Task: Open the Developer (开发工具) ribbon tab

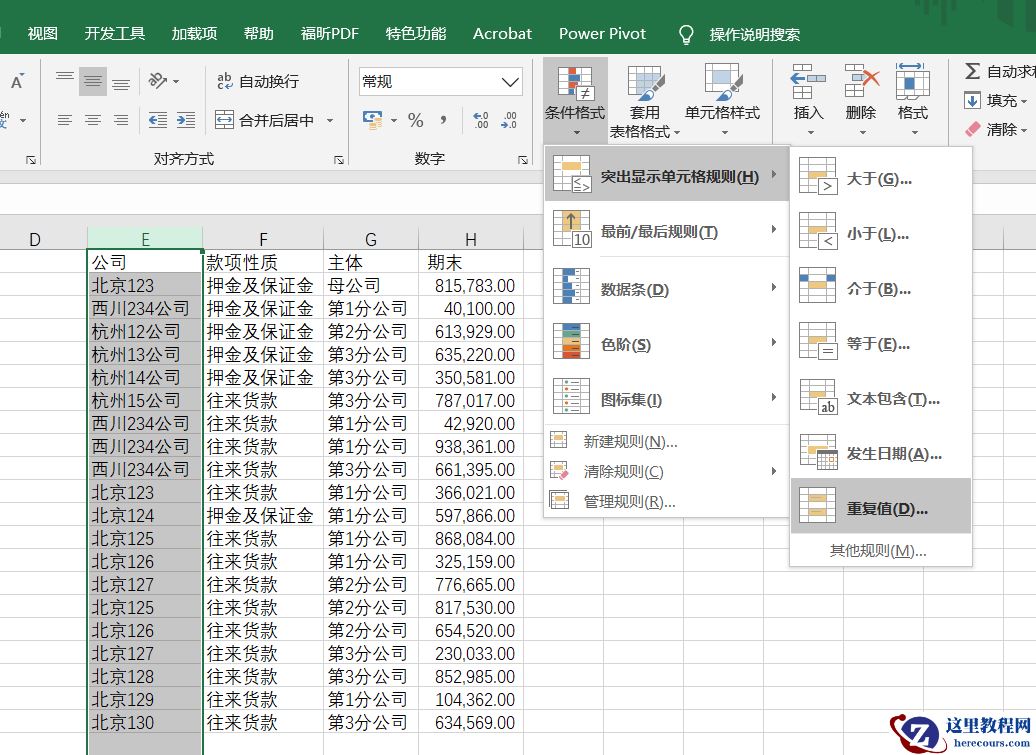Action: 115,33
